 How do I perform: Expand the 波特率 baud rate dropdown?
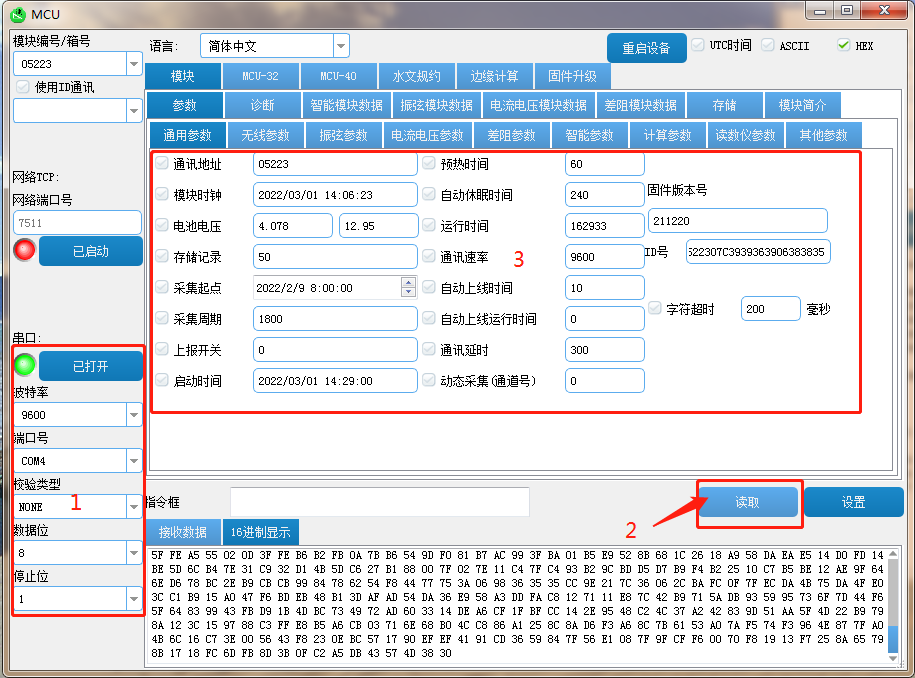pyautogui.click(x=133, y=415)
